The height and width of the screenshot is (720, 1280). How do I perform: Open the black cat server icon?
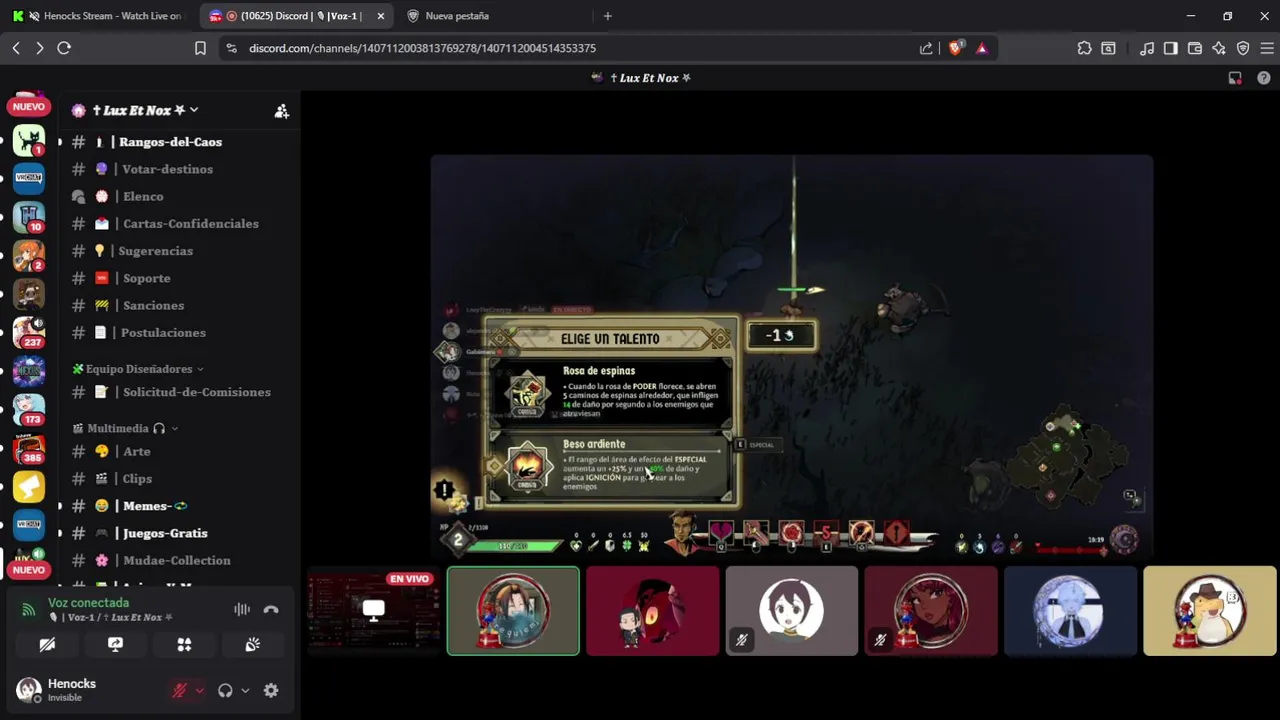point(29,140)
